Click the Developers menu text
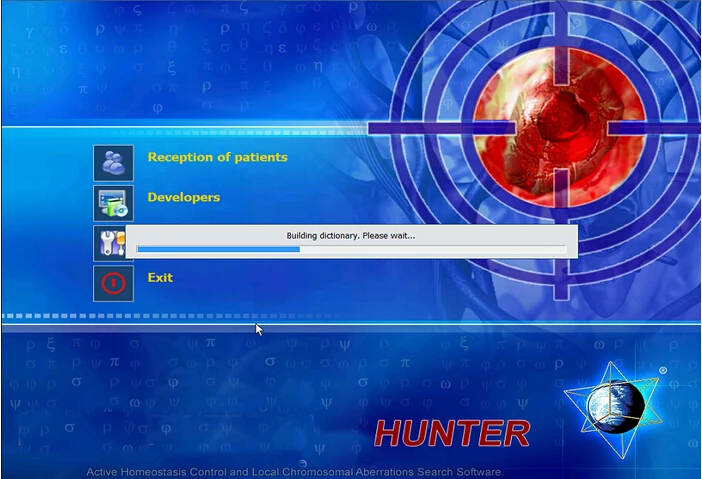702x479 pixels. tap(184, 197)
